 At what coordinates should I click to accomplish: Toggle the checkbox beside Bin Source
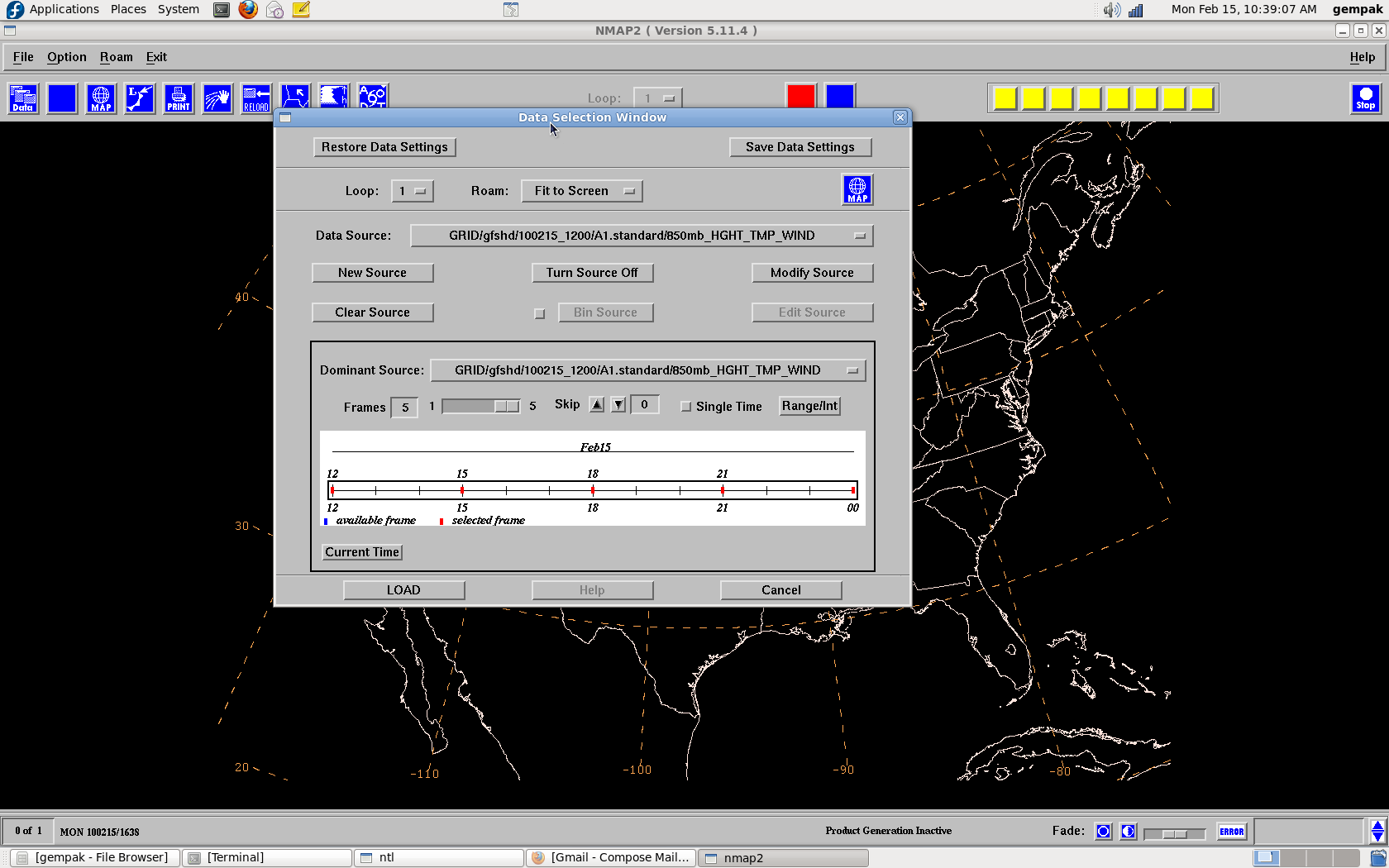click(540, 313)
